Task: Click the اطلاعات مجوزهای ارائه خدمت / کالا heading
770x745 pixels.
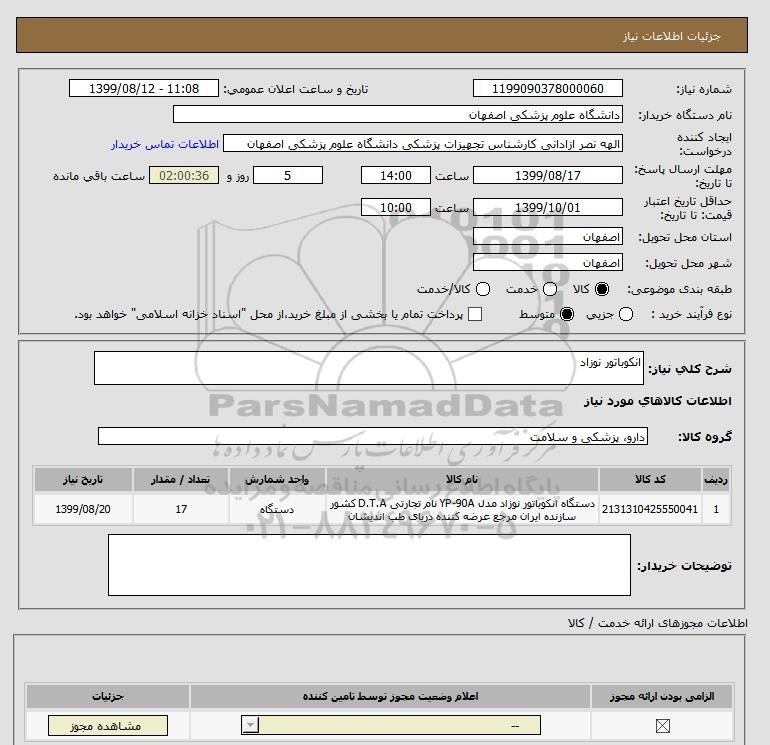Action: point(658,623)
